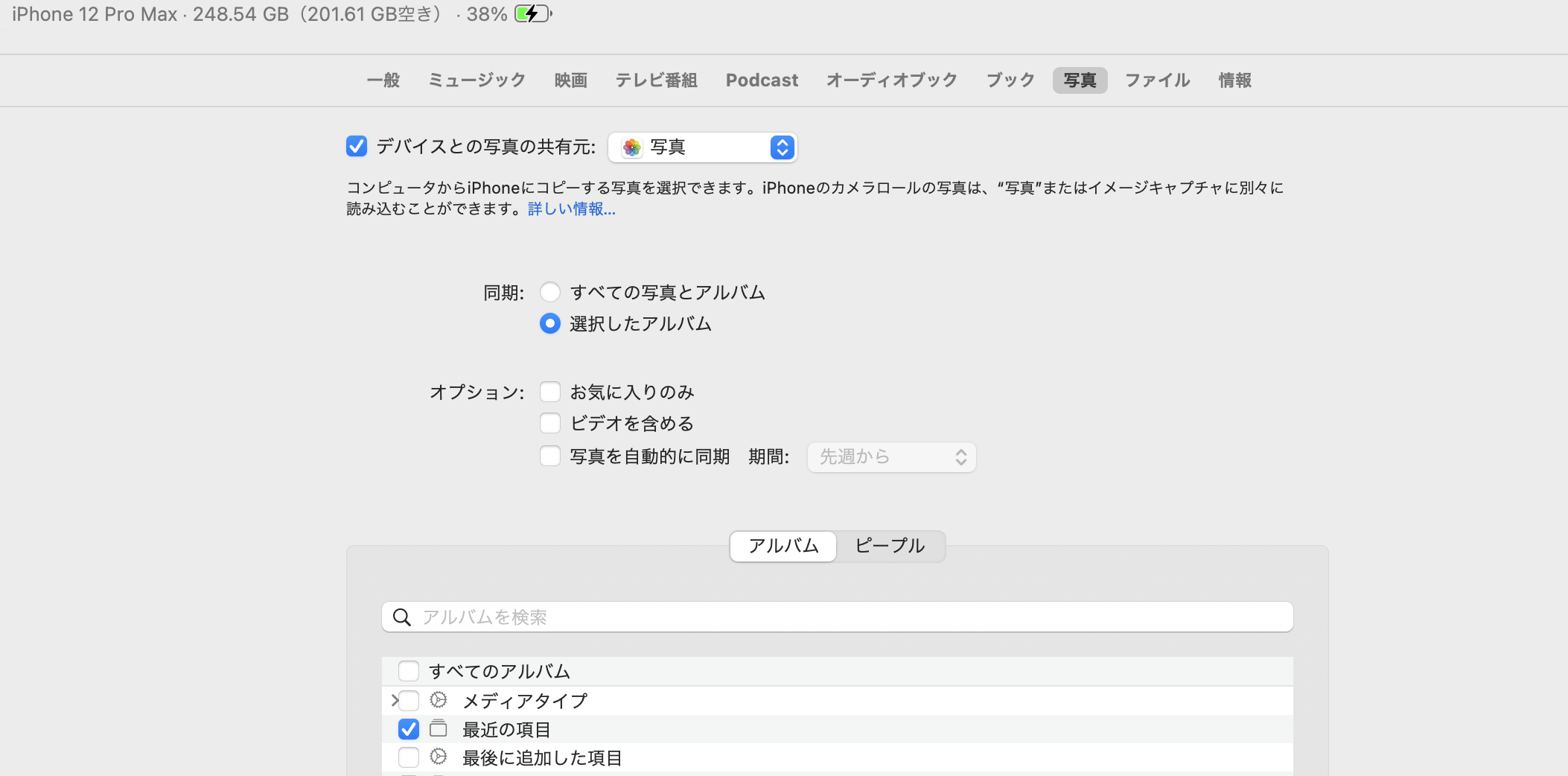Open the ミュージック tab
Image resolution: width=1568 pixels, height=776 pixels.
[477, 80]
